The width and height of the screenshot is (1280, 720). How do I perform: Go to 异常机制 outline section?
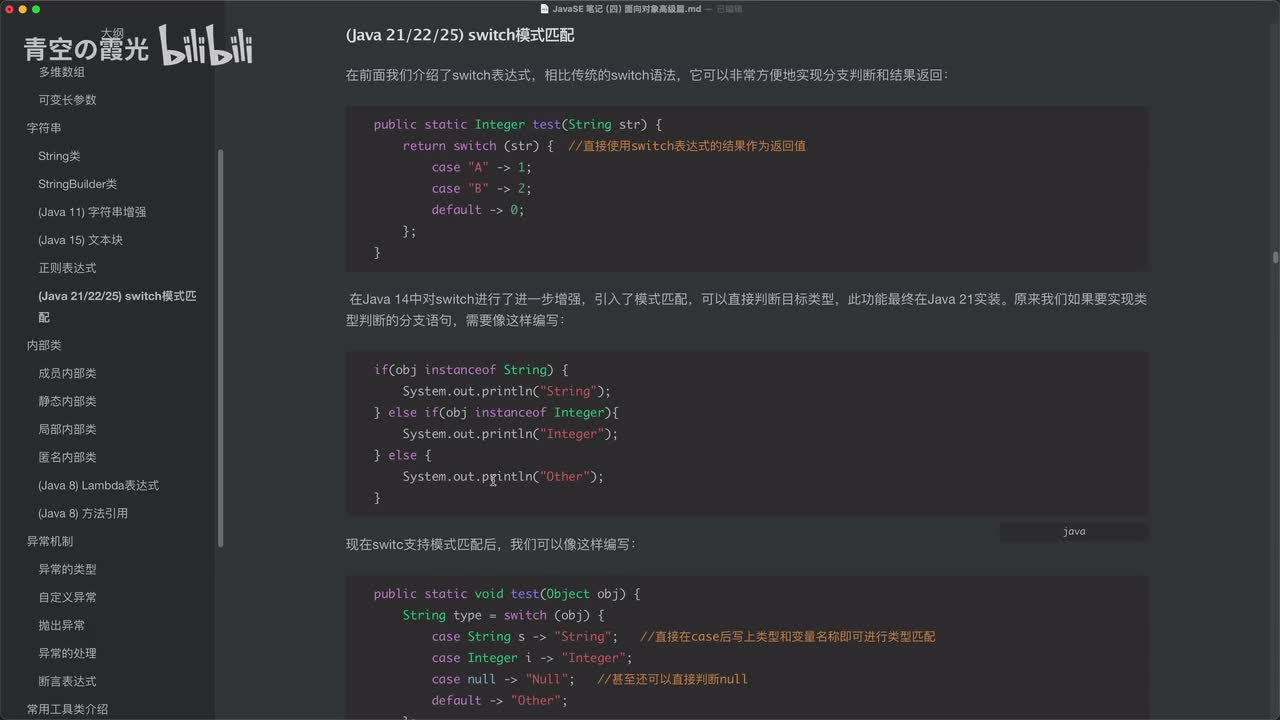[x=50, y=541]
